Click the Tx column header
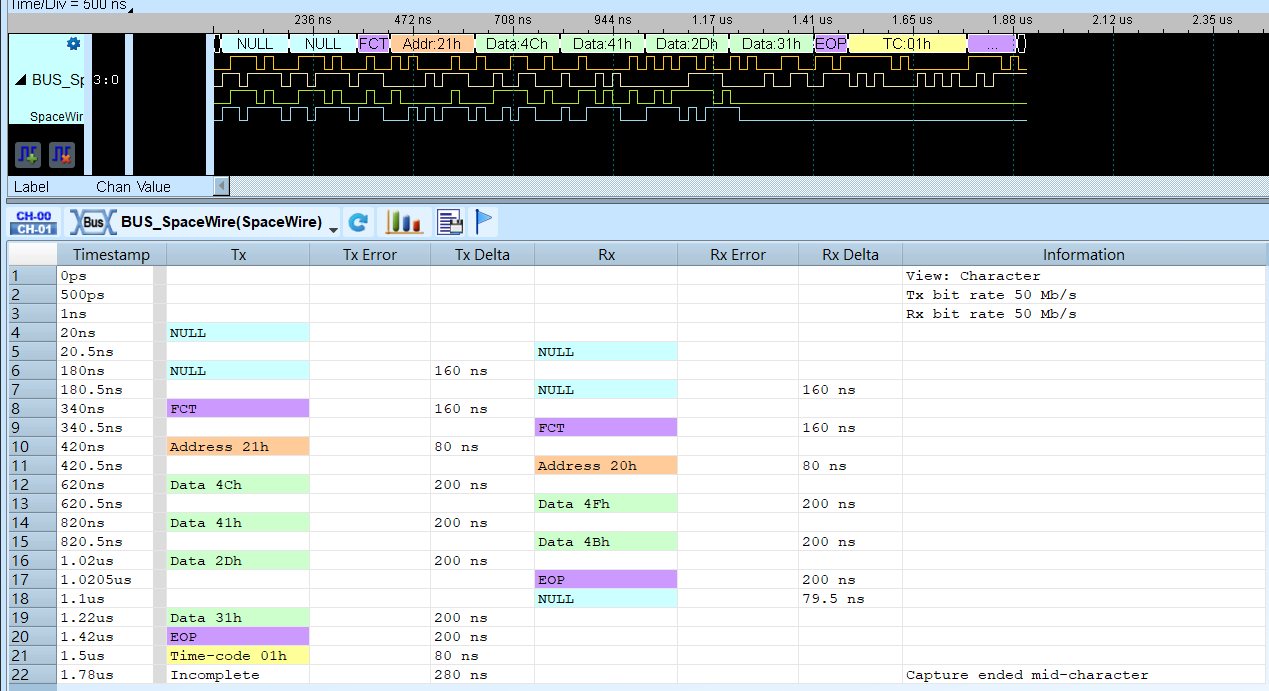 point(238,255)
